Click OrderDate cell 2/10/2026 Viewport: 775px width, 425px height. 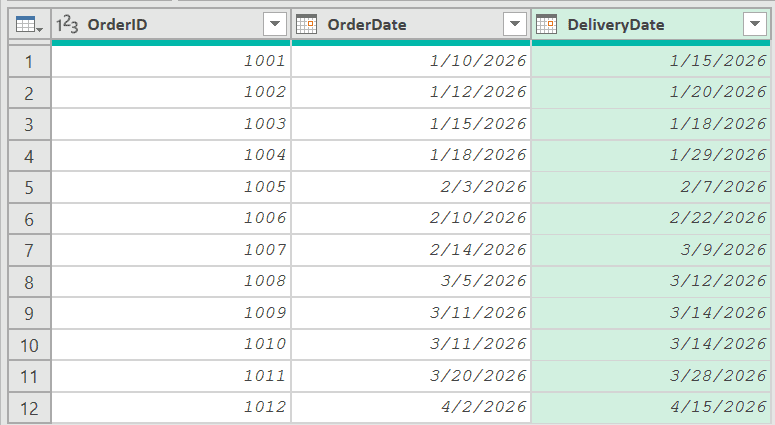[411, 218]
